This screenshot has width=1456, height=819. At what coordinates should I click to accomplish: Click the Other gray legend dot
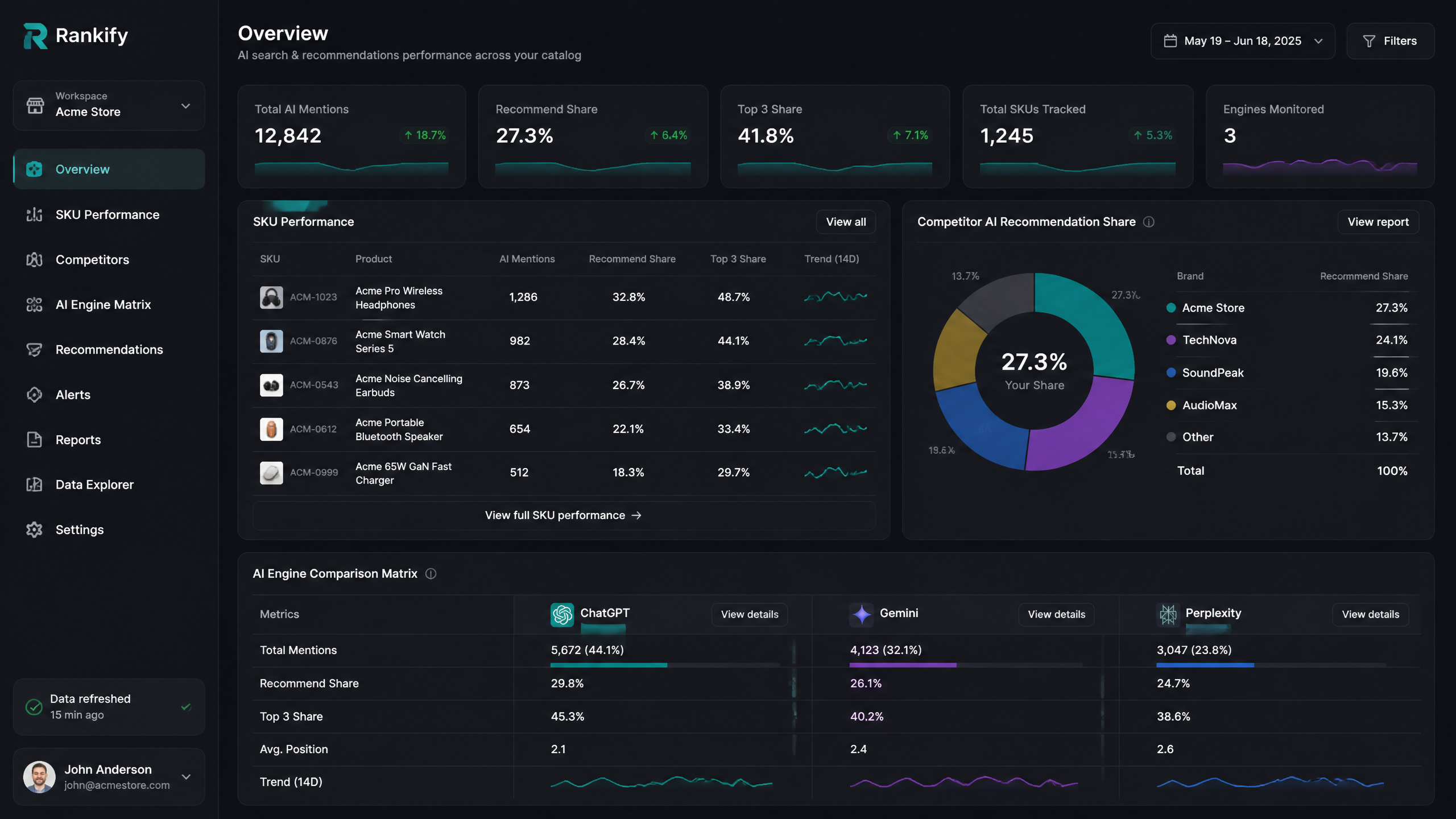click(1171, 437)
